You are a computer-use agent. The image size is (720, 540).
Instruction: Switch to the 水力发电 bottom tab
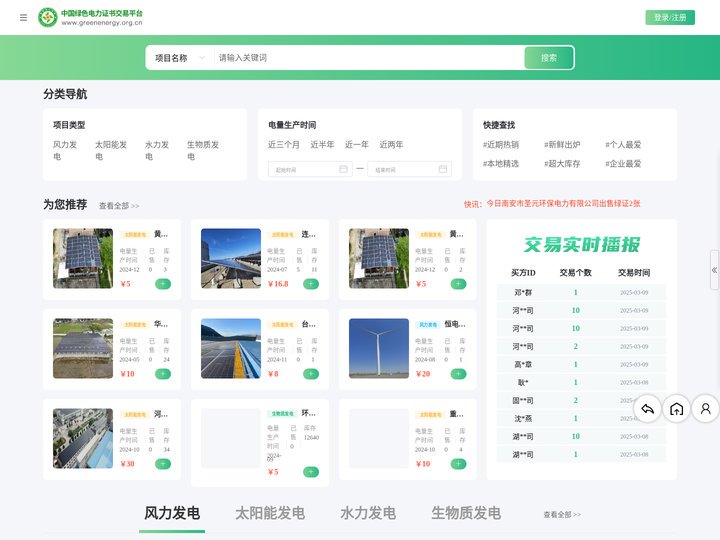point(368,513)
